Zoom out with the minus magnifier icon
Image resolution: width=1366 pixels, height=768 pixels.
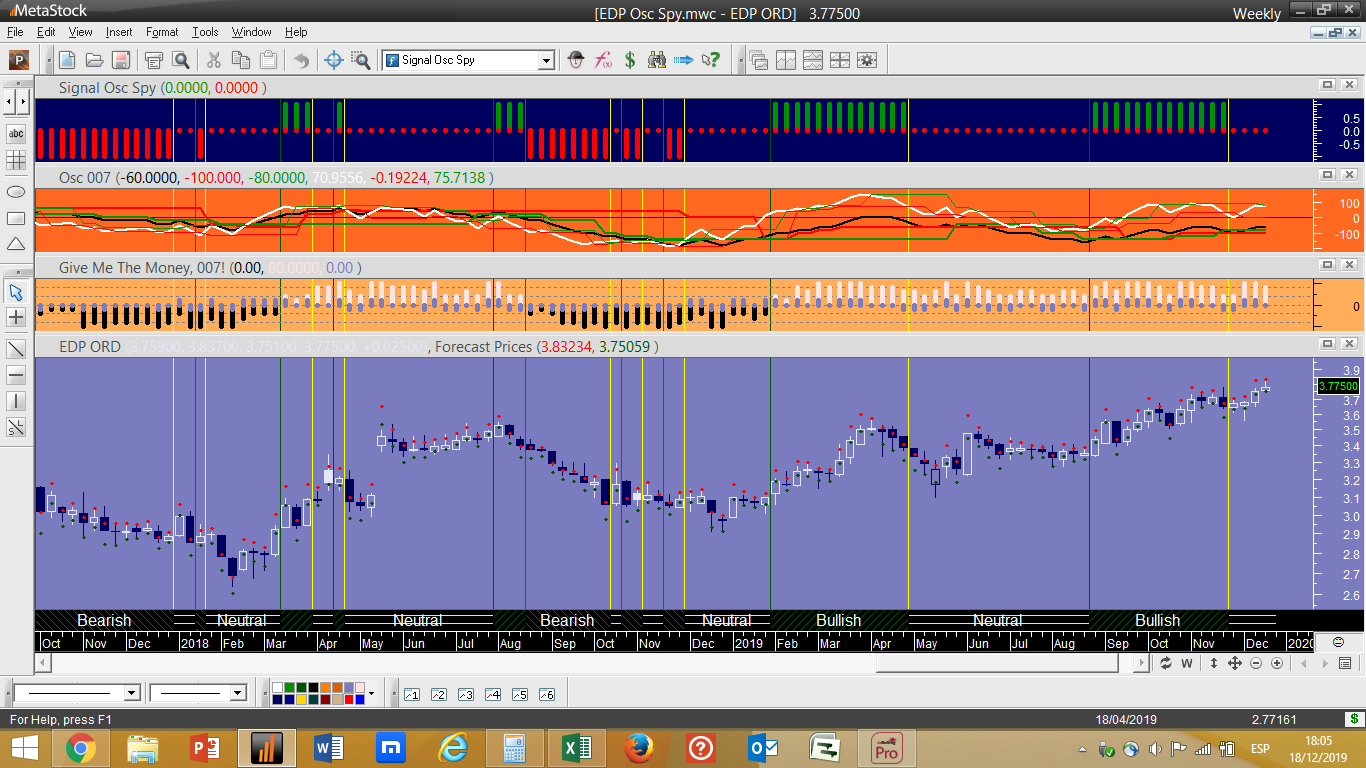pyautogui.click(x=1256, y=663)
